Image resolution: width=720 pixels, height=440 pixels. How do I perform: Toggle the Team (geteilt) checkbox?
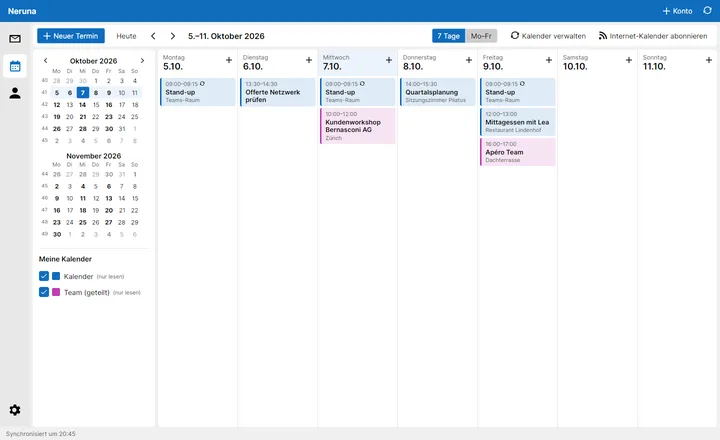[x=44, y=292]
